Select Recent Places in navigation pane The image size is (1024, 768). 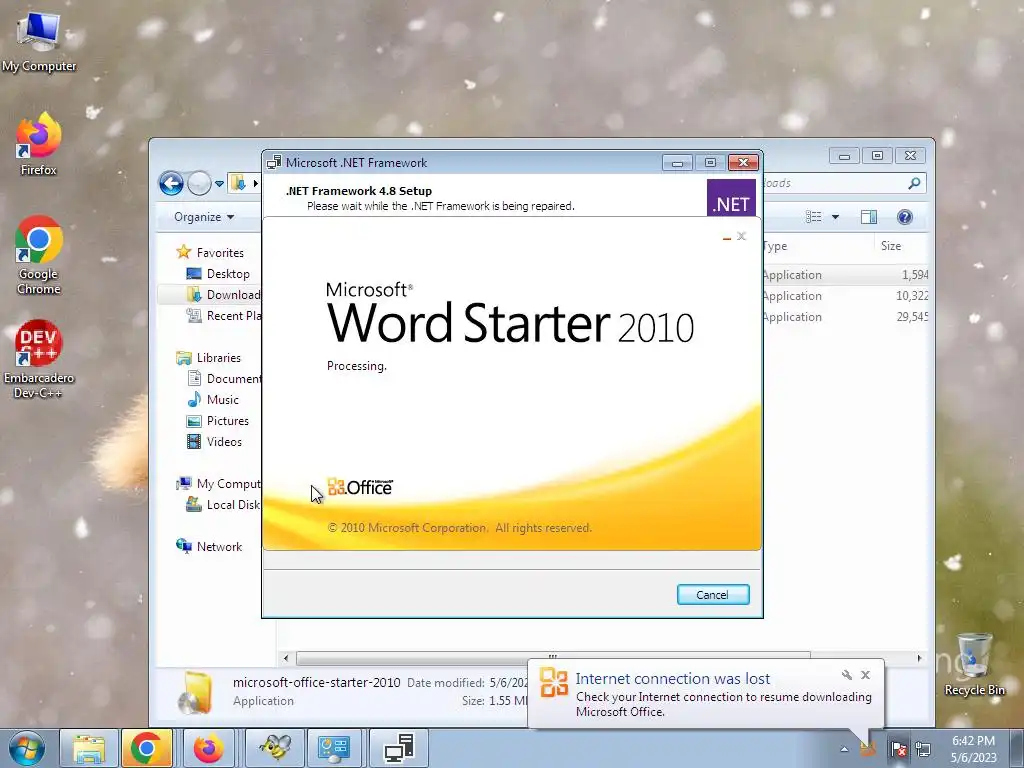tap(223, 315)
